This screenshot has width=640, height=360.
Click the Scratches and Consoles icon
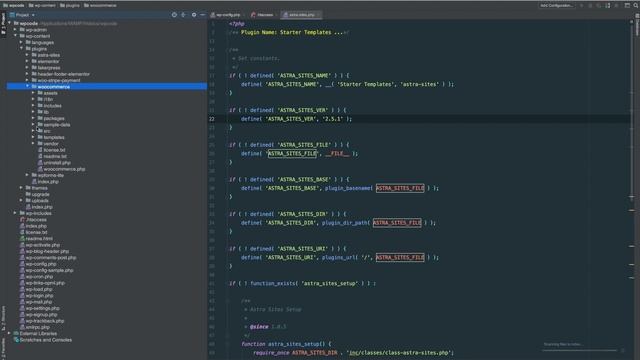click(16, 340)
